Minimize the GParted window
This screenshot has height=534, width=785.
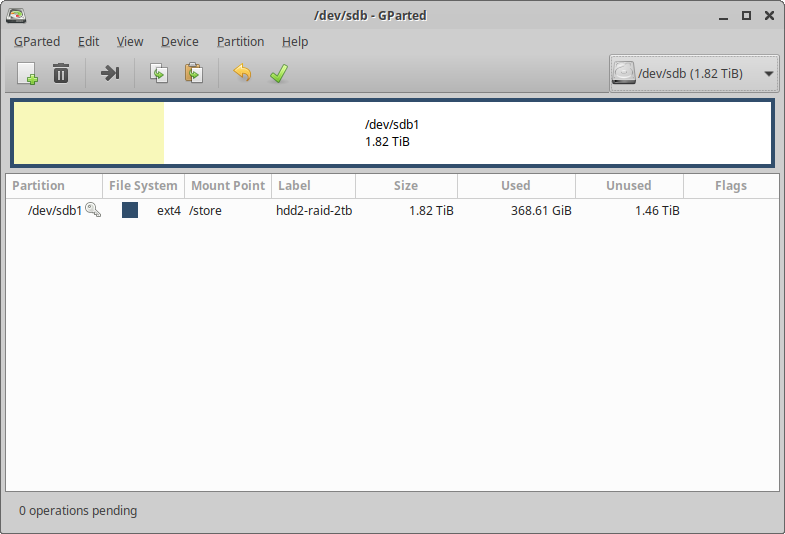click(x=723, y=17)
